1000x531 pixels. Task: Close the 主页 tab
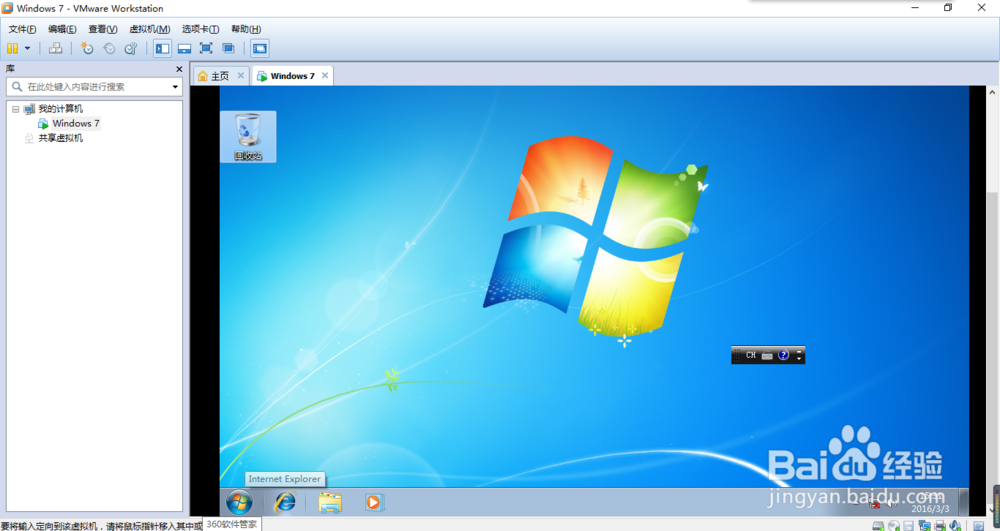(x=240, y=76)
